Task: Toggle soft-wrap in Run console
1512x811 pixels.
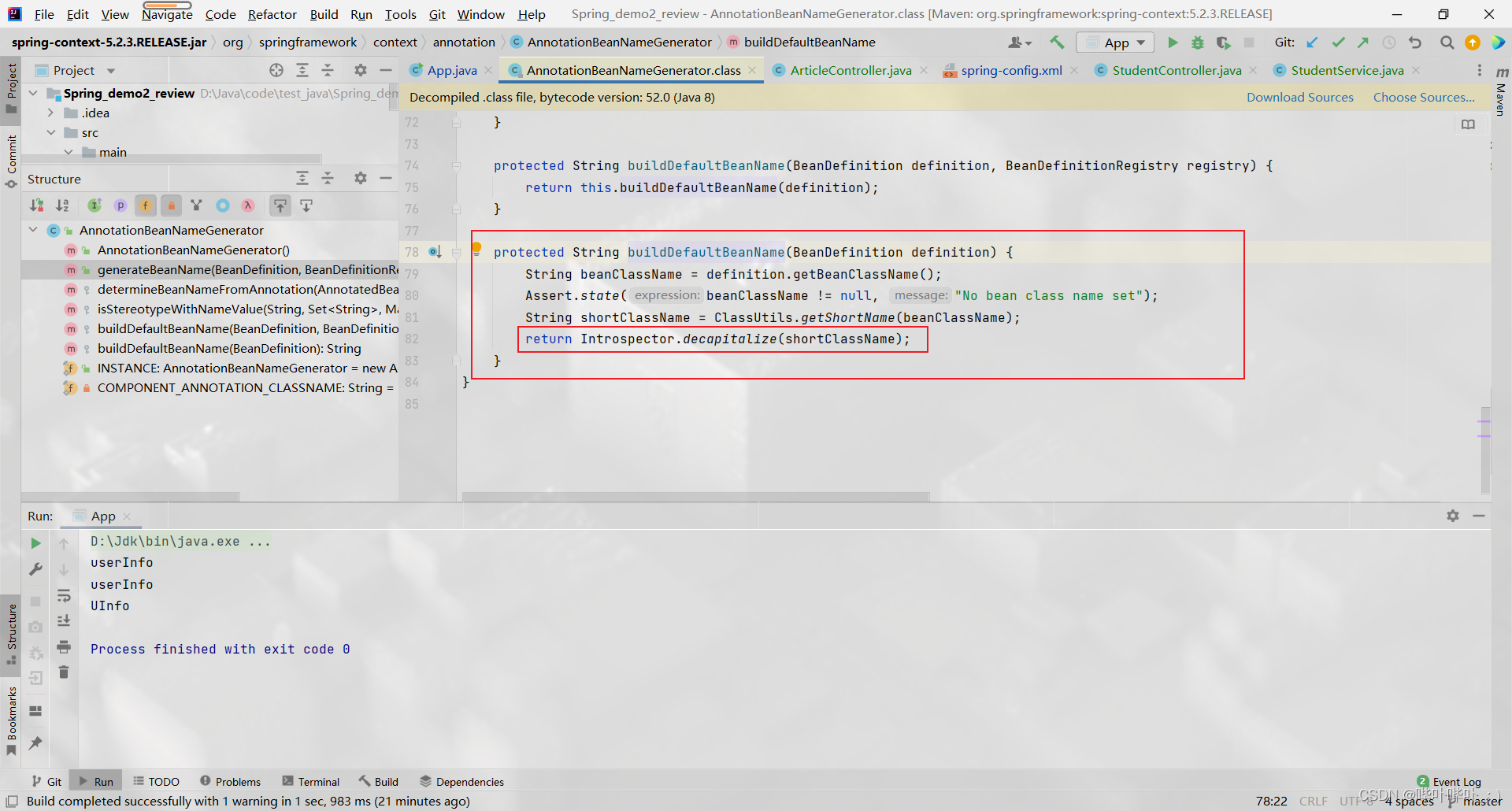Action: (x=64, y=595)
